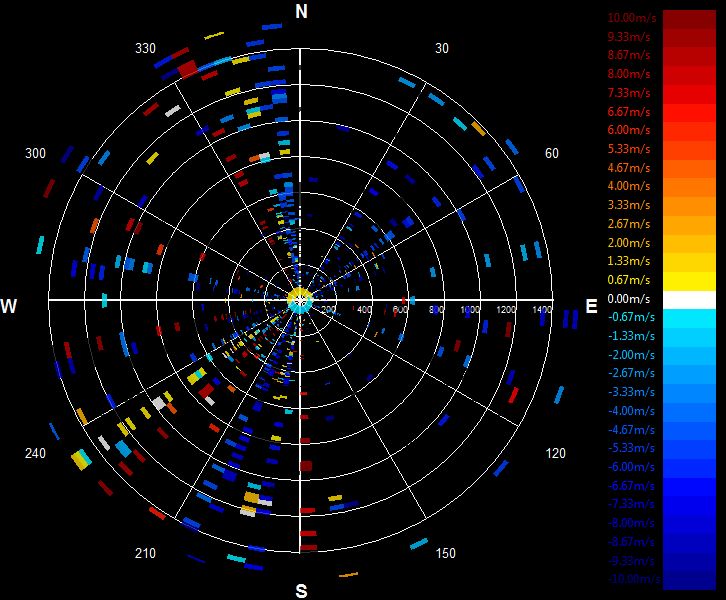Click the 200 range ring label

[x=328, y=309]
